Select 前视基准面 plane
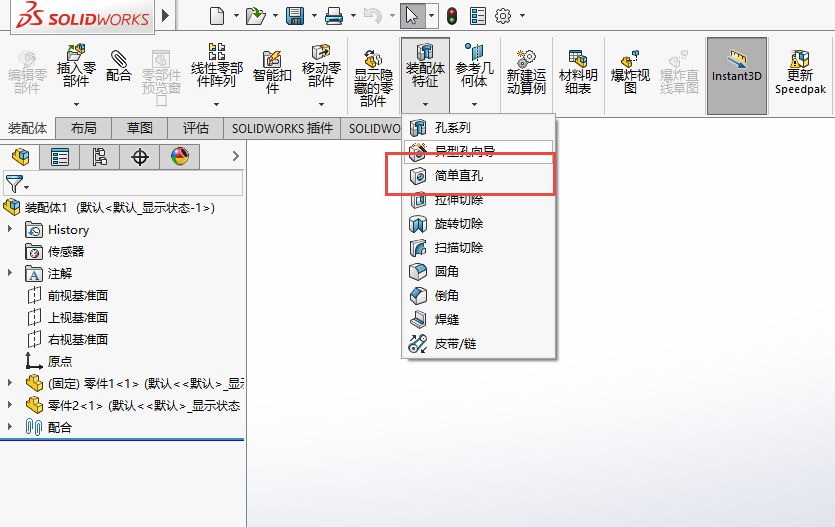 (x=67, y=295)
